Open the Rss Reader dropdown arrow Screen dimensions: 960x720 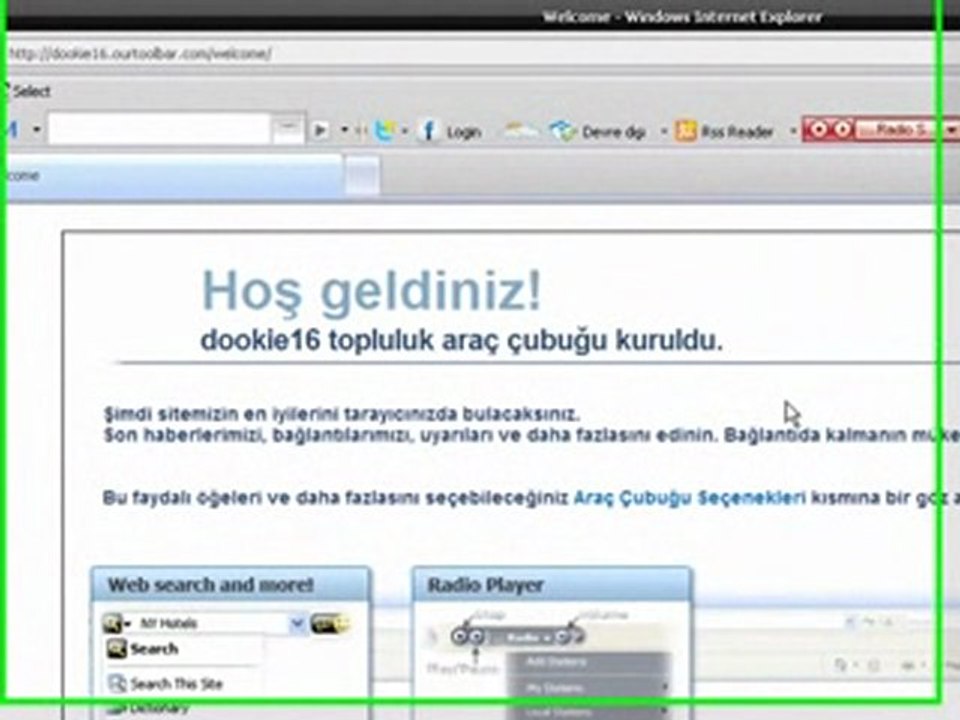pyautogui.click(x=792, y=131)
